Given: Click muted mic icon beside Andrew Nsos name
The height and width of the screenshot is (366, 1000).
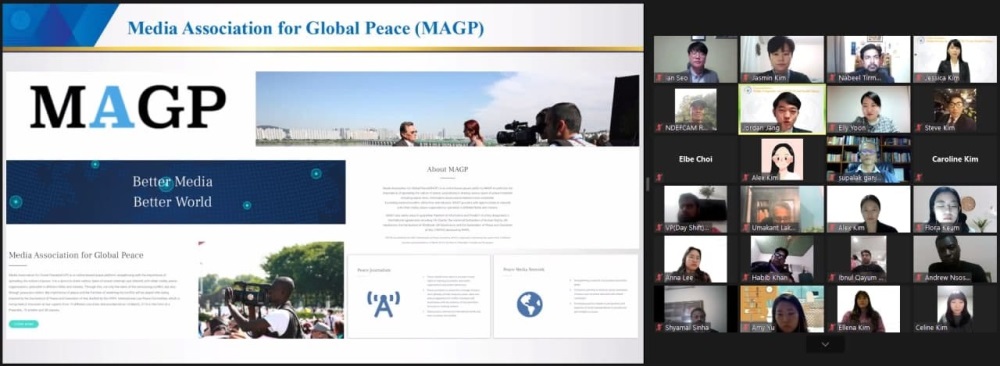Looking at the screenshot, I should coord(919,277).
